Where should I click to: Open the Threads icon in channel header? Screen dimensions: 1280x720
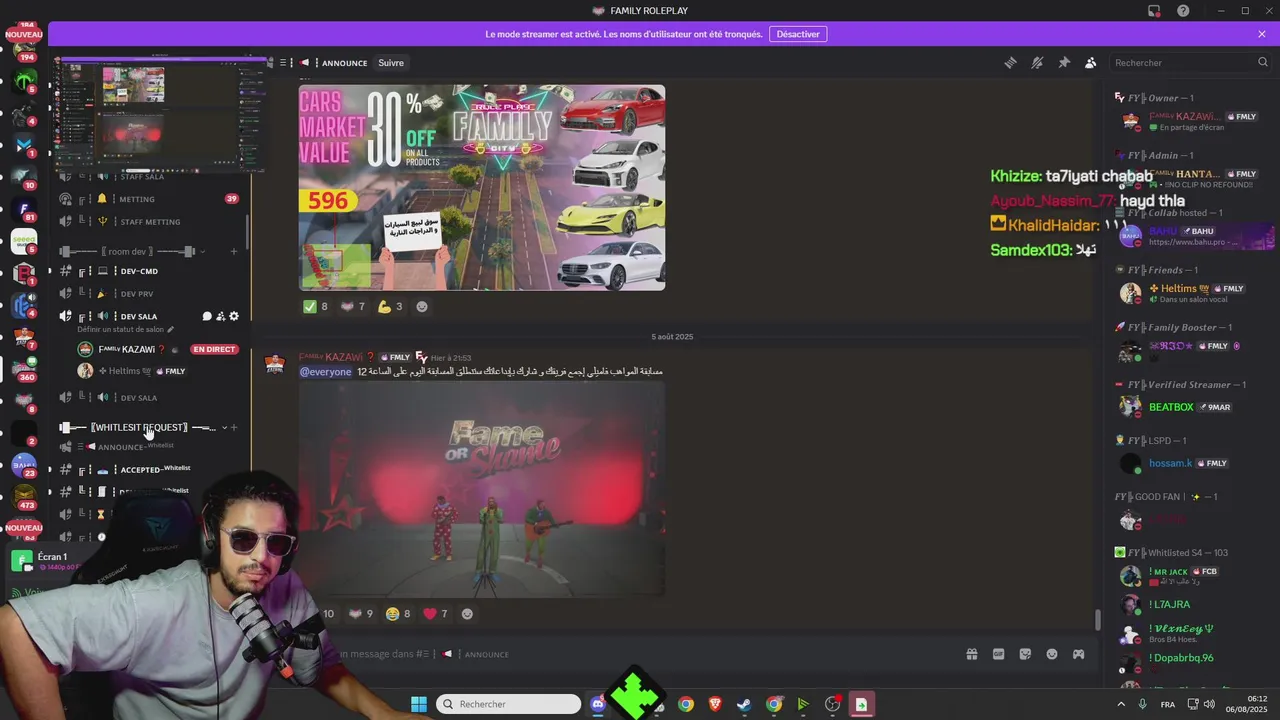1010,62
